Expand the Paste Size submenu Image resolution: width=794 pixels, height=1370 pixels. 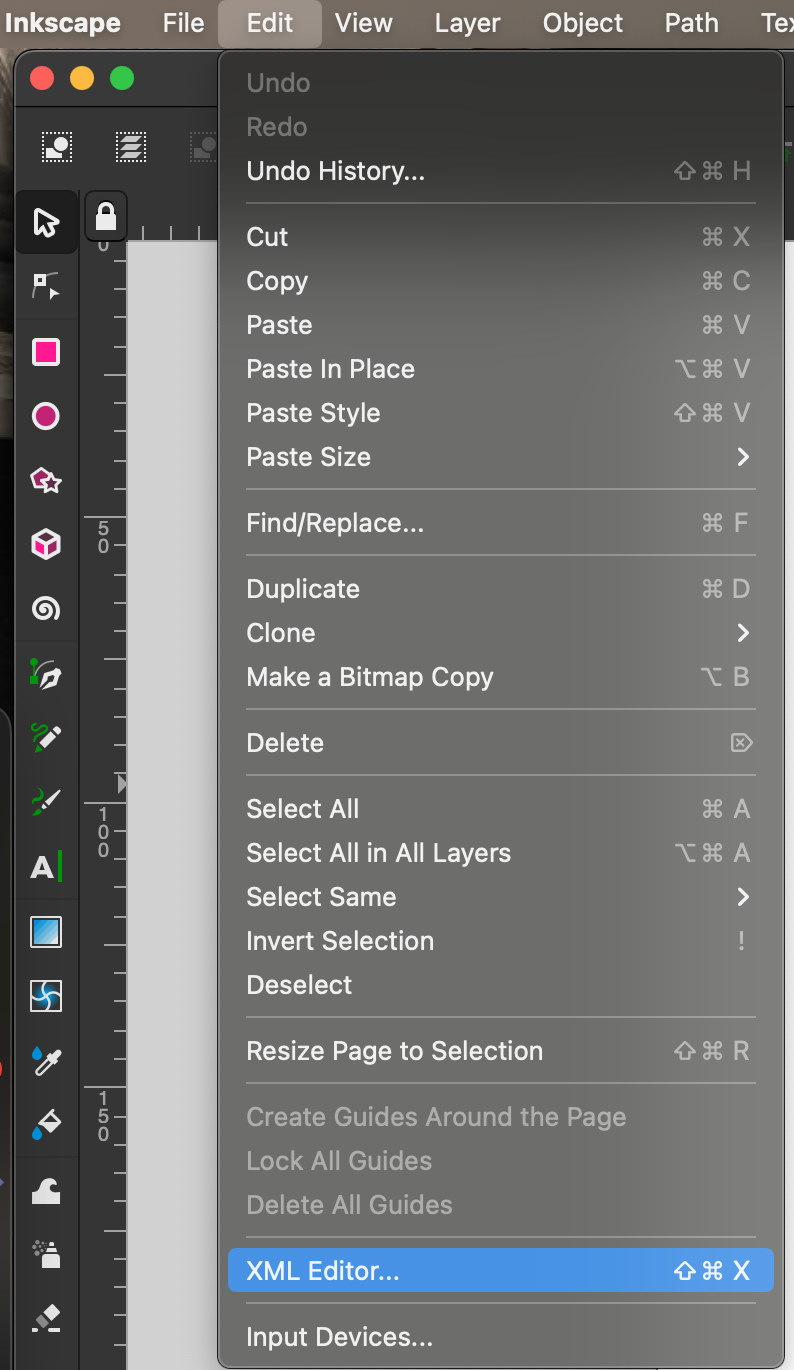click(501, 457)
